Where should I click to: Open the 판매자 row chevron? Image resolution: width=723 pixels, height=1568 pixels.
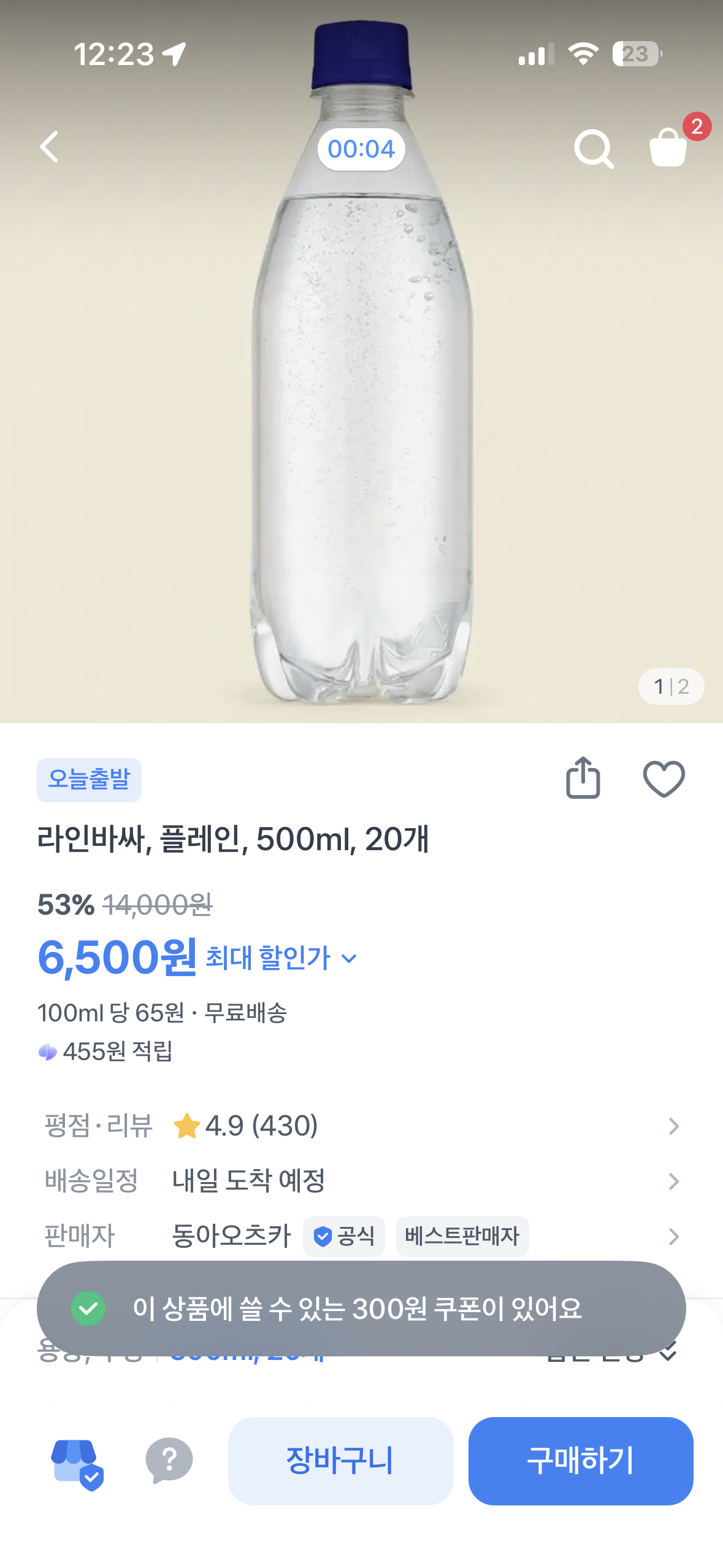(x=673, y=1236)
